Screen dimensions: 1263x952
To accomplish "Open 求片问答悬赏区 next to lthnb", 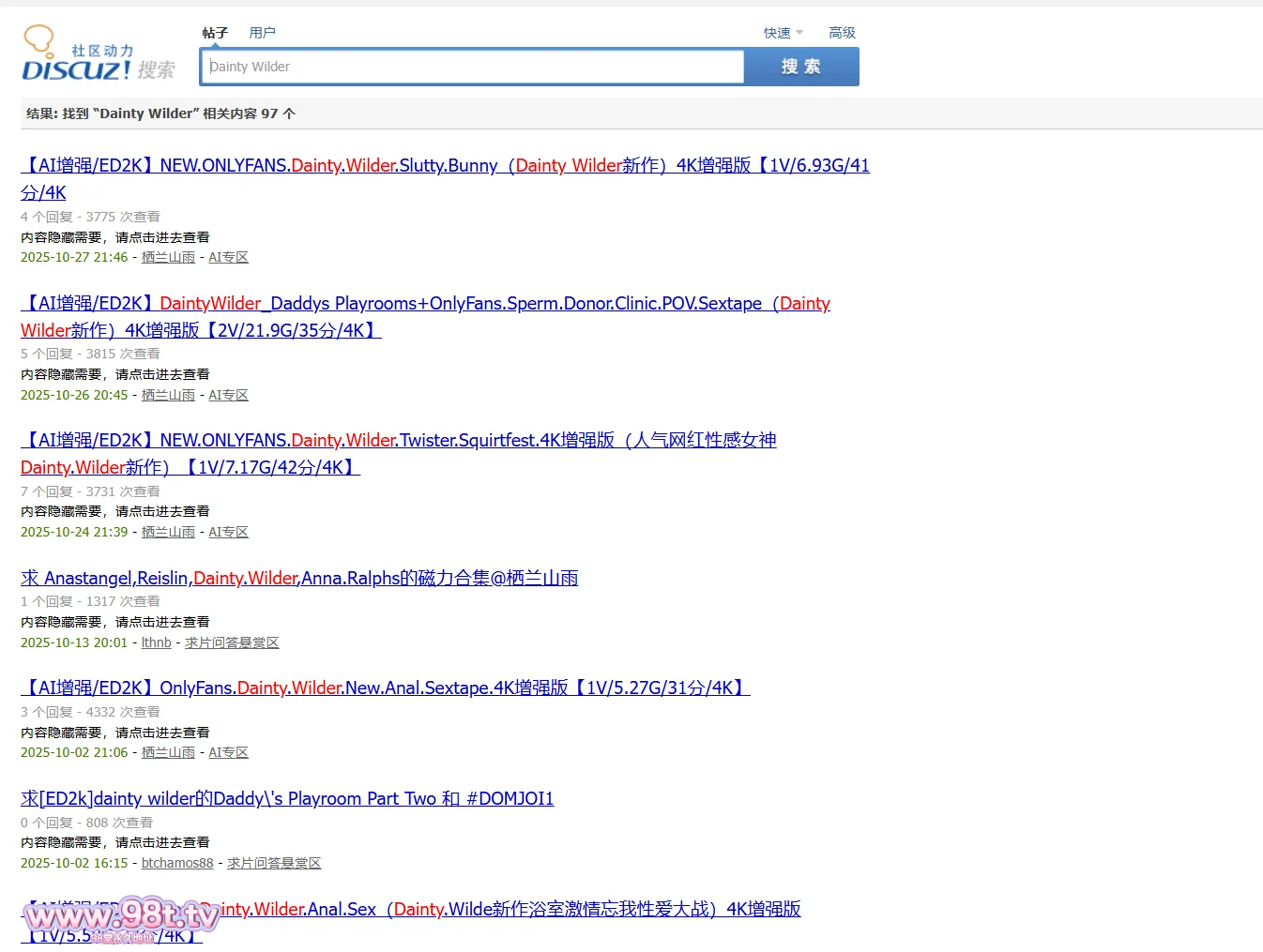I will pyautogui.click(x=232, y=642).
